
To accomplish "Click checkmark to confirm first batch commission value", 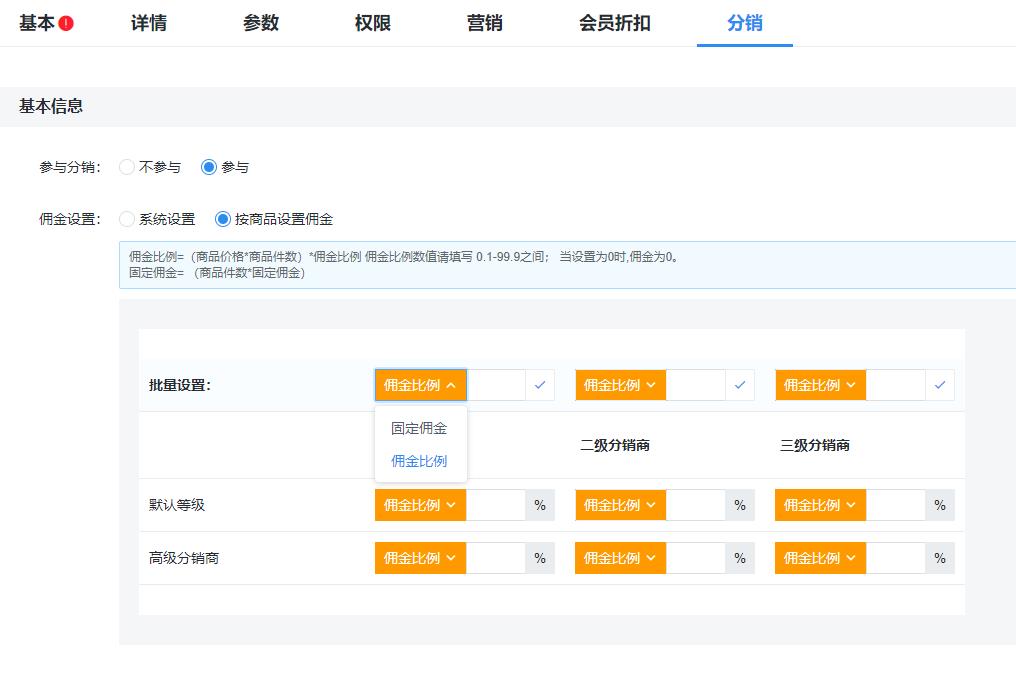I will coord(540,385).
